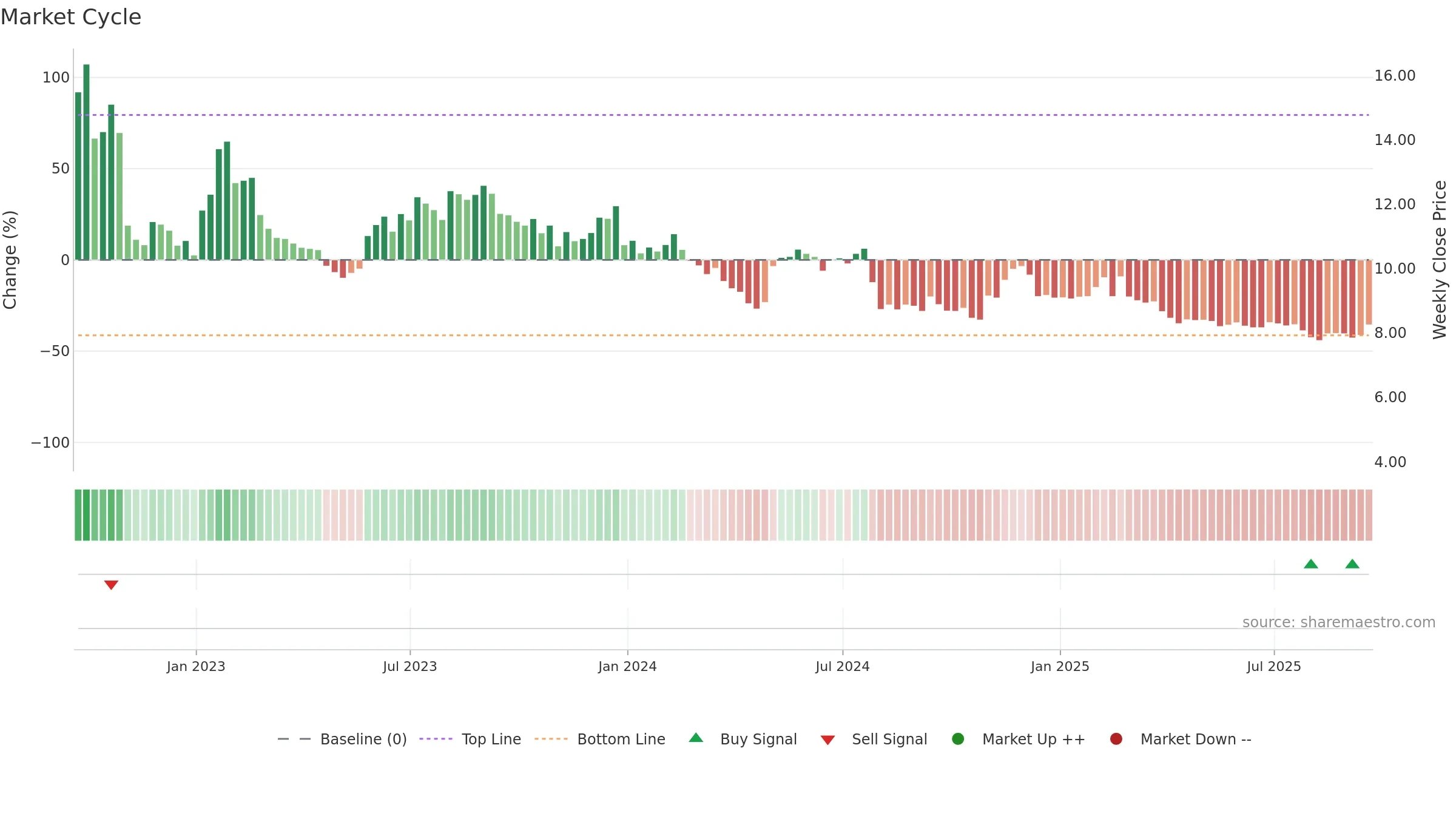Click the 12.00 price tick label
Viewport: 1456px width, 819px height.
click(1395, 204)
